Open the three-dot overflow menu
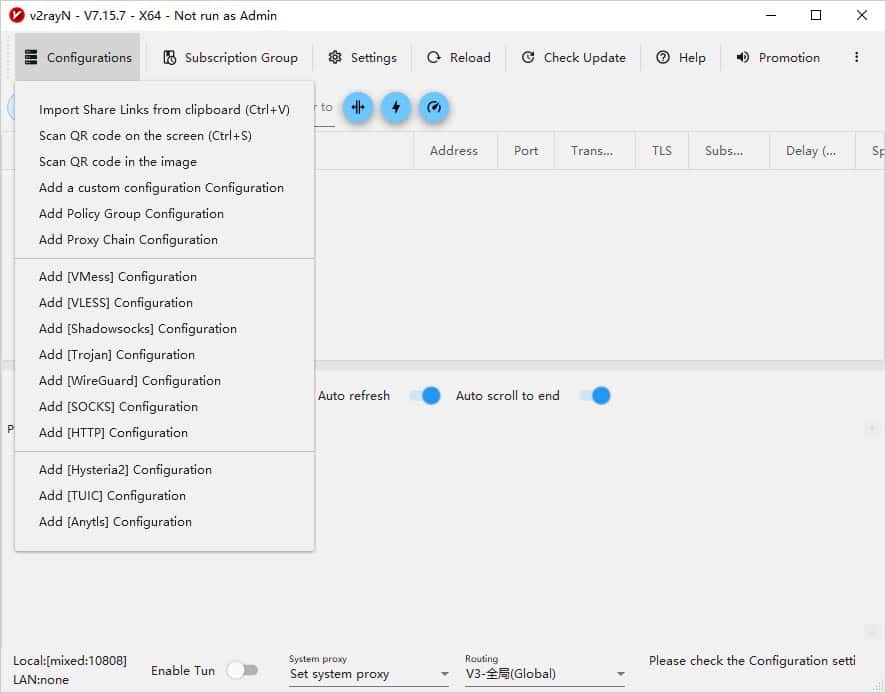This screenshot has height=693, width=886. click(856, 57)
